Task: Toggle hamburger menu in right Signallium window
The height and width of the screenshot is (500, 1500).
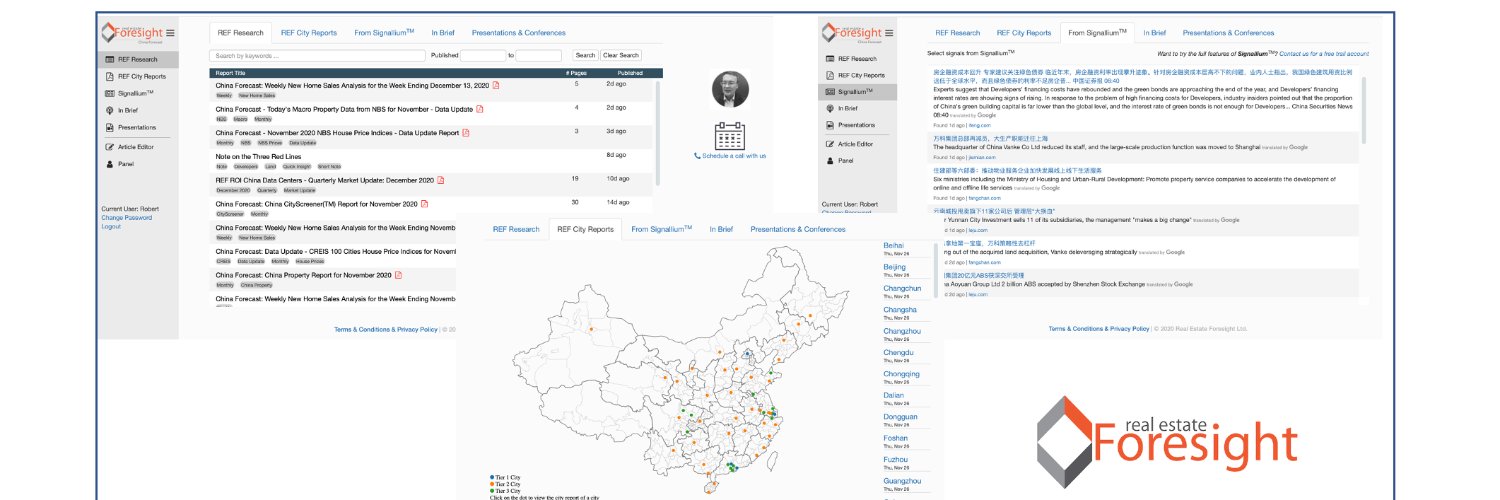Action: pyautogui.click(x=888, y=33)
